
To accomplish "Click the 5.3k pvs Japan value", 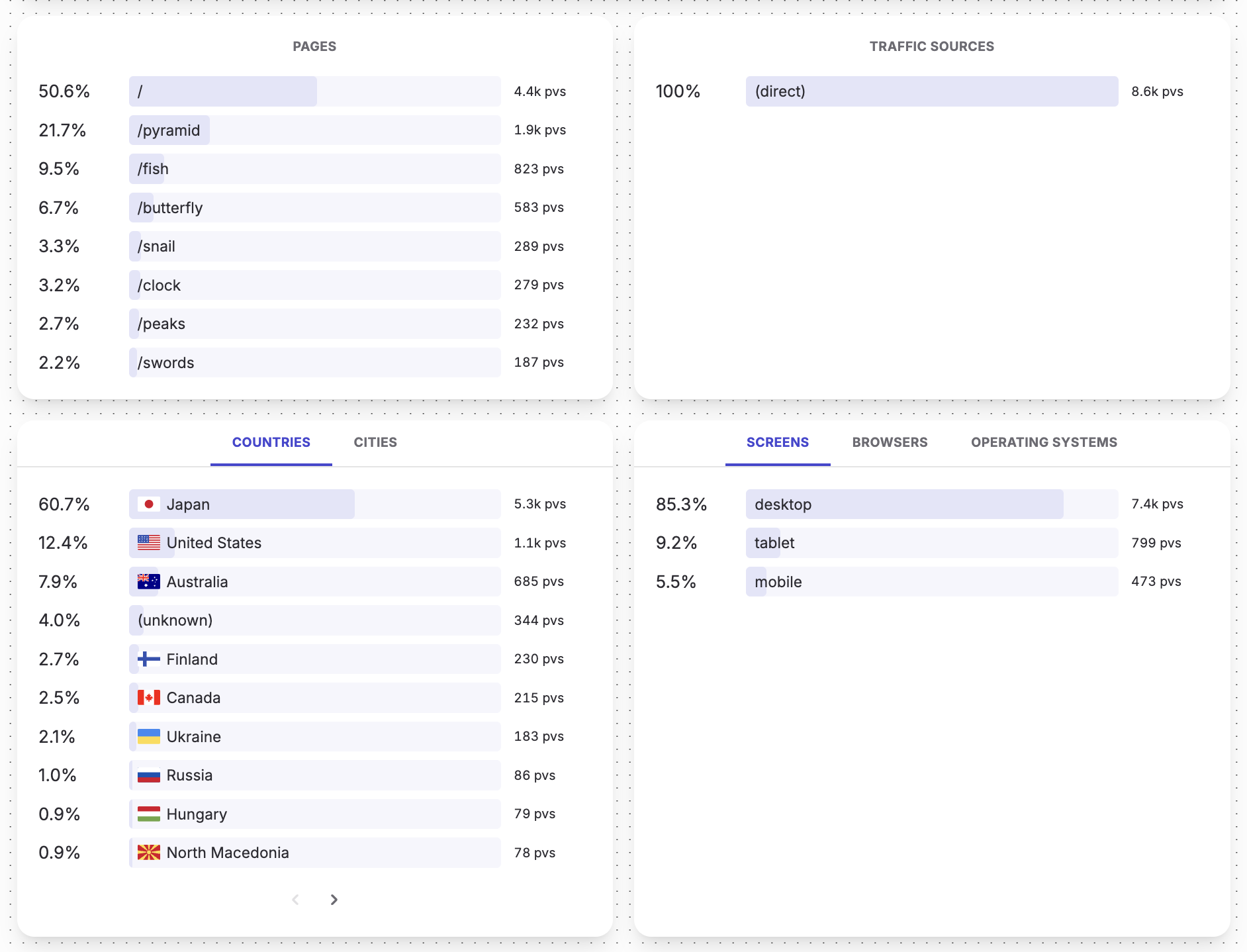I will pyautogui.click(x=540, y=504).
